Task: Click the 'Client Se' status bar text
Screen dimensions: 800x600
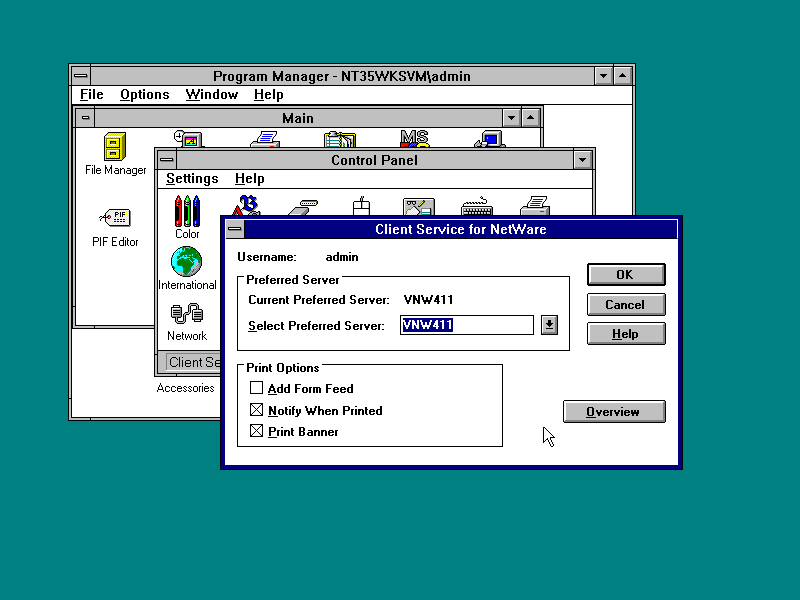Action: point(194,362)
